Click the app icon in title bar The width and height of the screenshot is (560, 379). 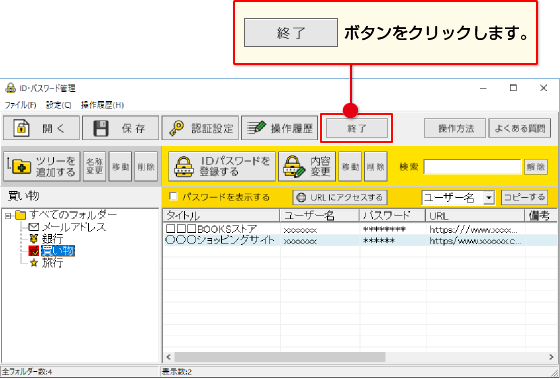click(10, 88)
